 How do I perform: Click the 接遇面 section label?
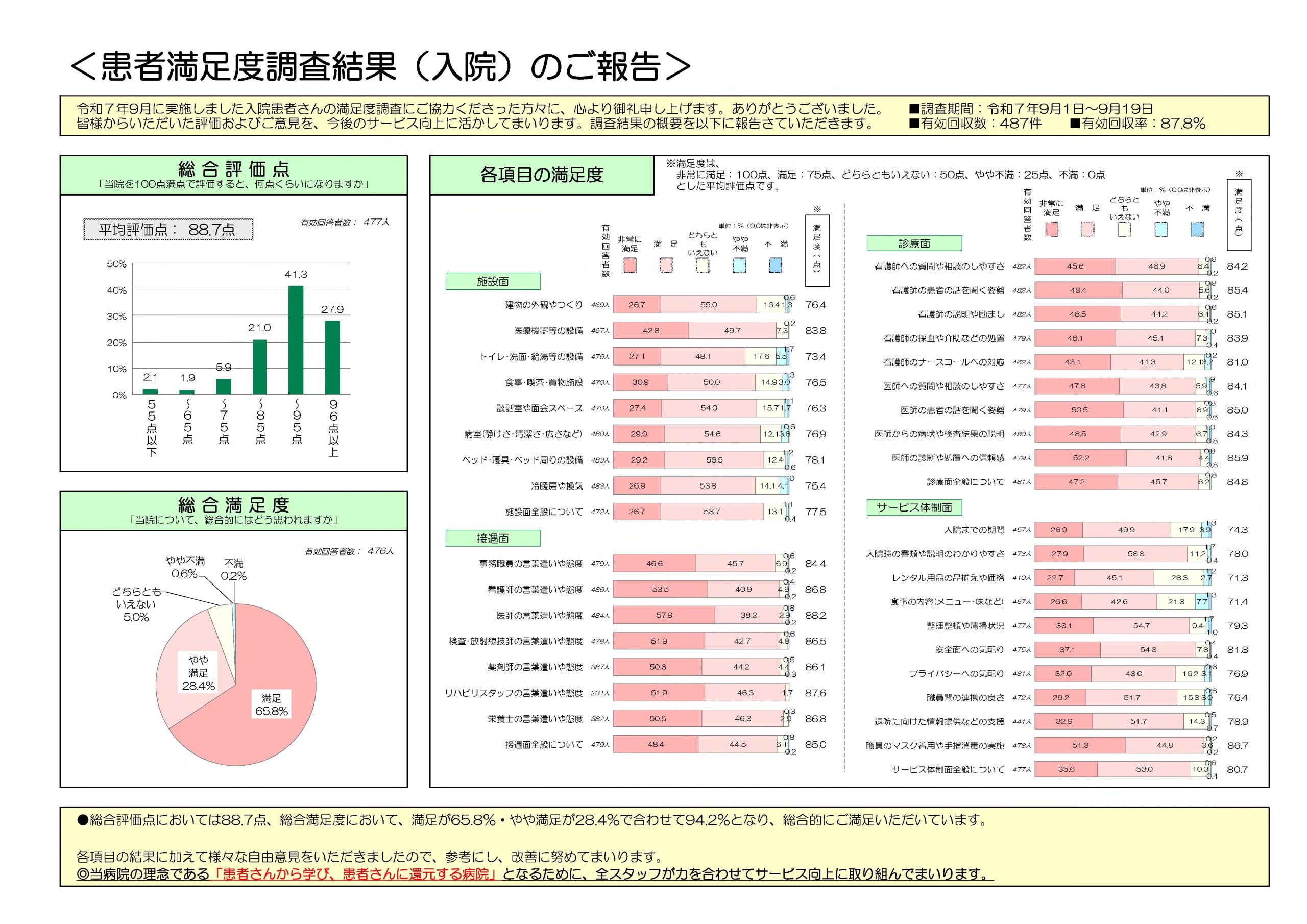click(x=492, y=538)
